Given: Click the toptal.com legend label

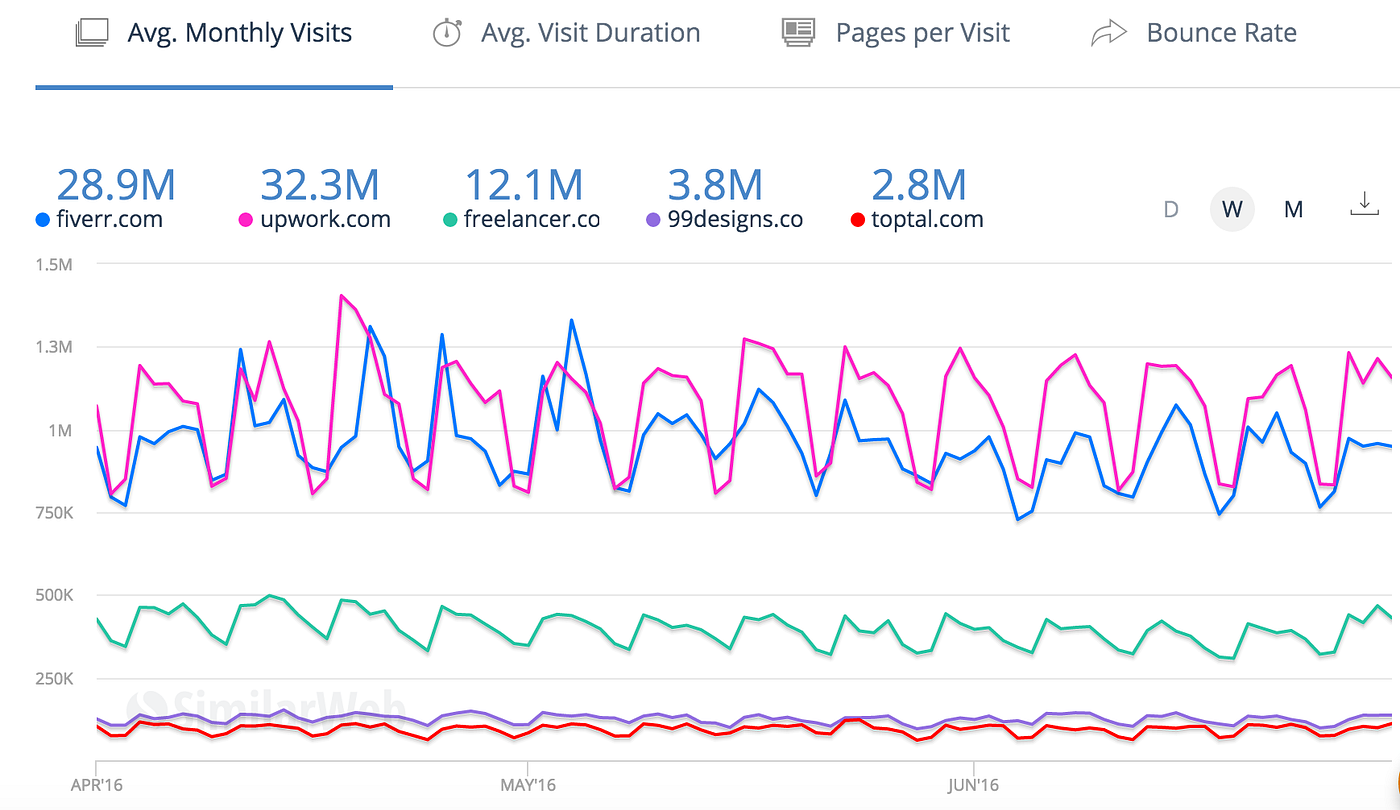Looking at the screenshot, I should pos(927,220).
